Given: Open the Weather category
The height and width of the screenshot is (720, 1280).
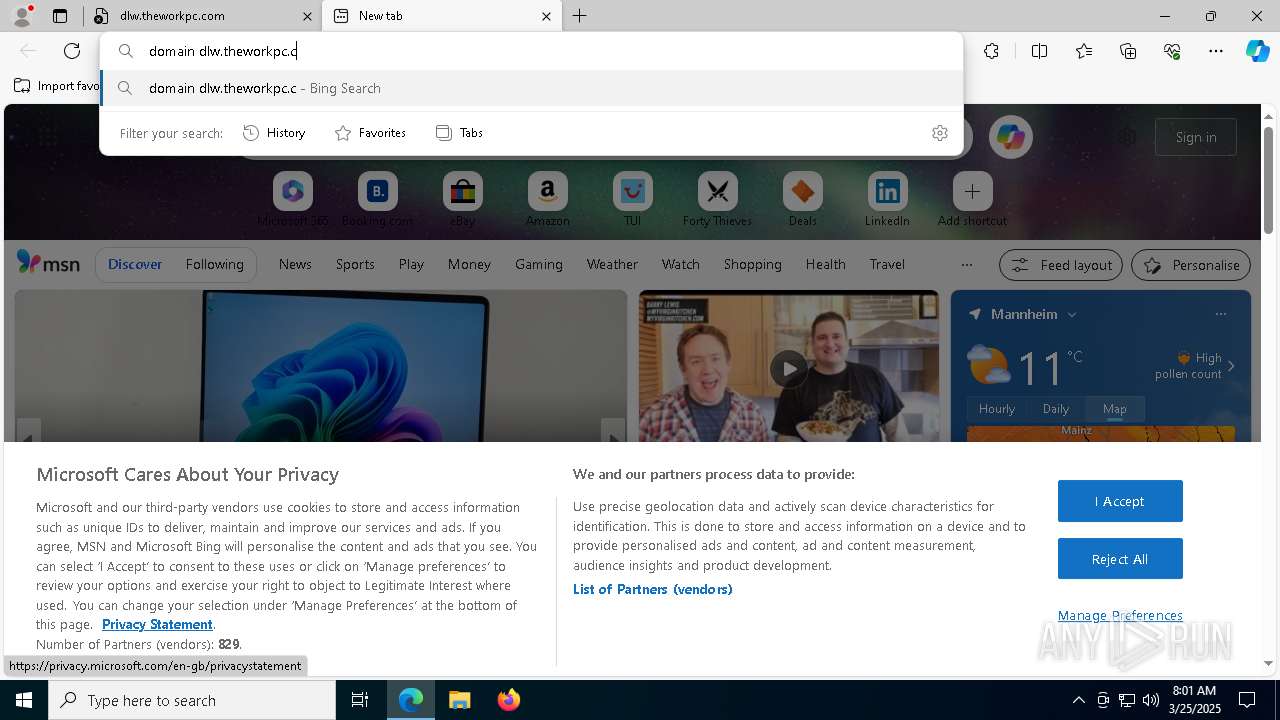Looking at the screenshot, I should pos(612,264).
